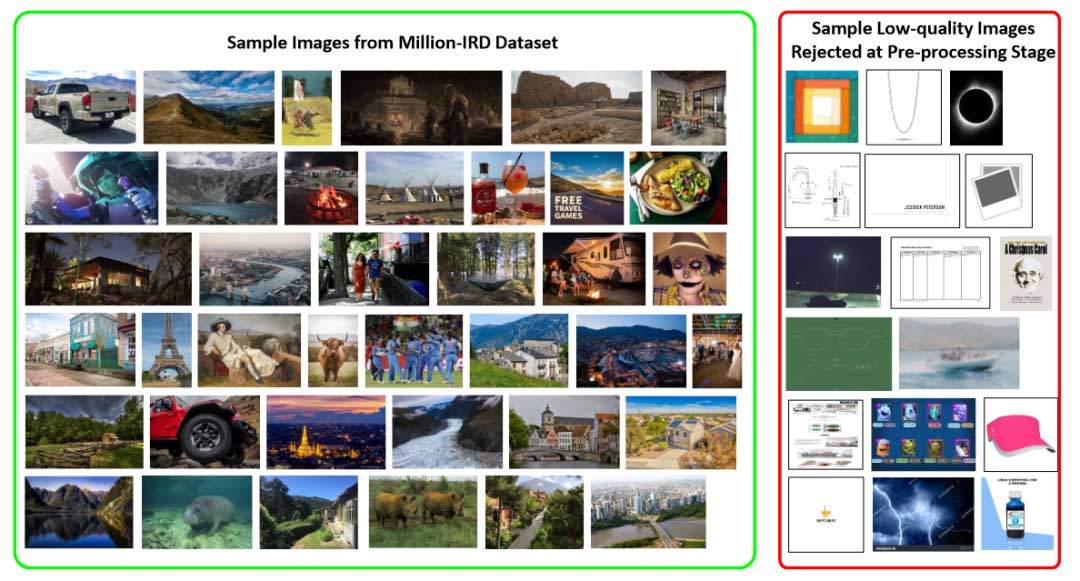Open the salad plate image
The image size is (1080, 581).
click(x=677, y=188)
